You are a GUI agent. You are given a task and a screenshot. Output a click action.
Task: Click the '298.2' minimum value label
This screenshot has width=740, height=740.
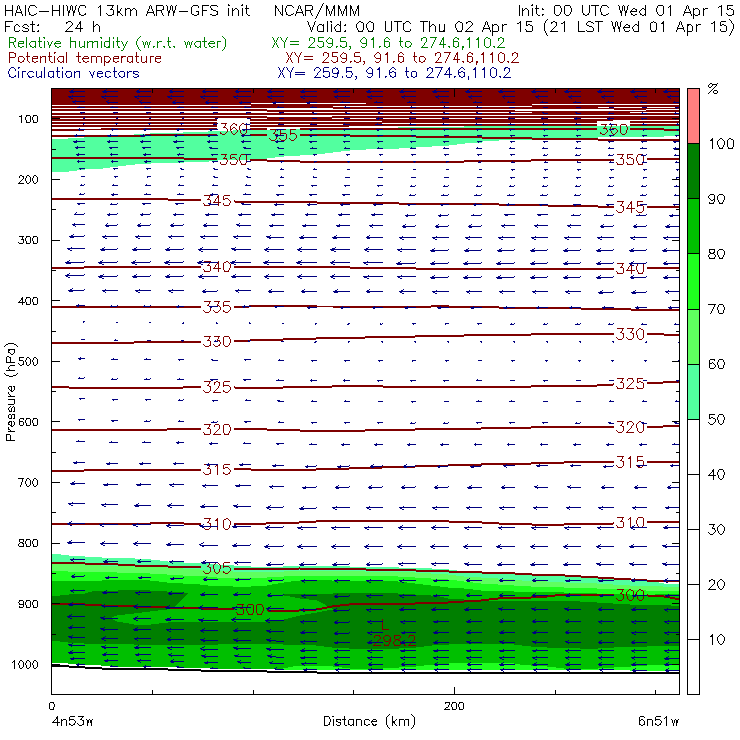[394, 640]
